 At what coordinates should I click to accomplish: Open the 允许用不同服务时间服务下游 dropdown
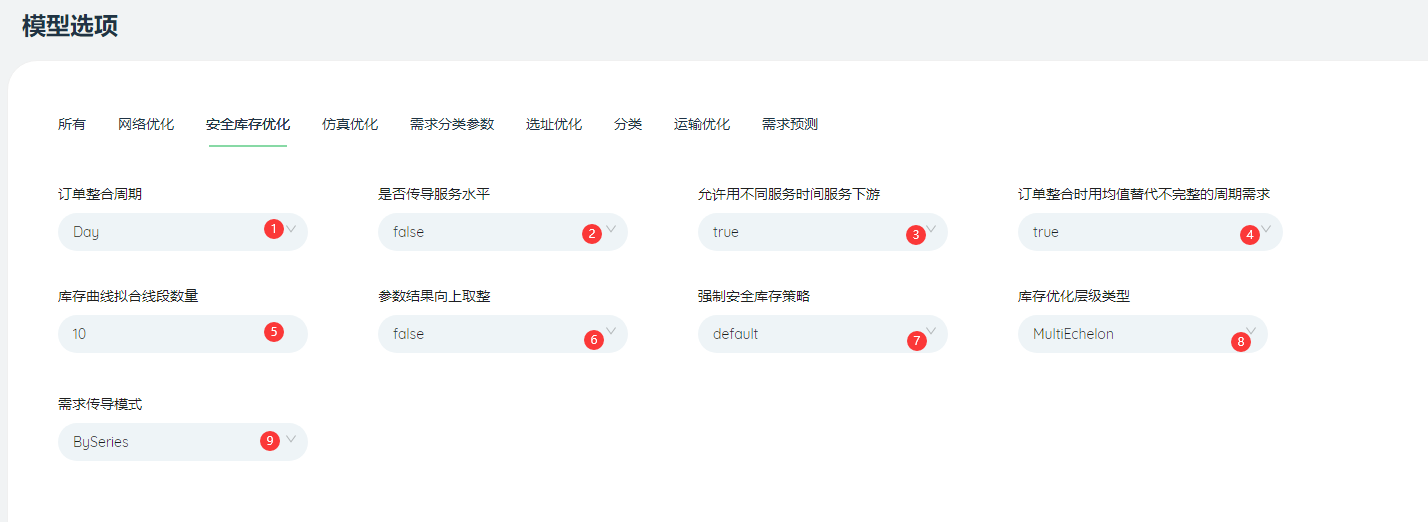tap(823, 232)
